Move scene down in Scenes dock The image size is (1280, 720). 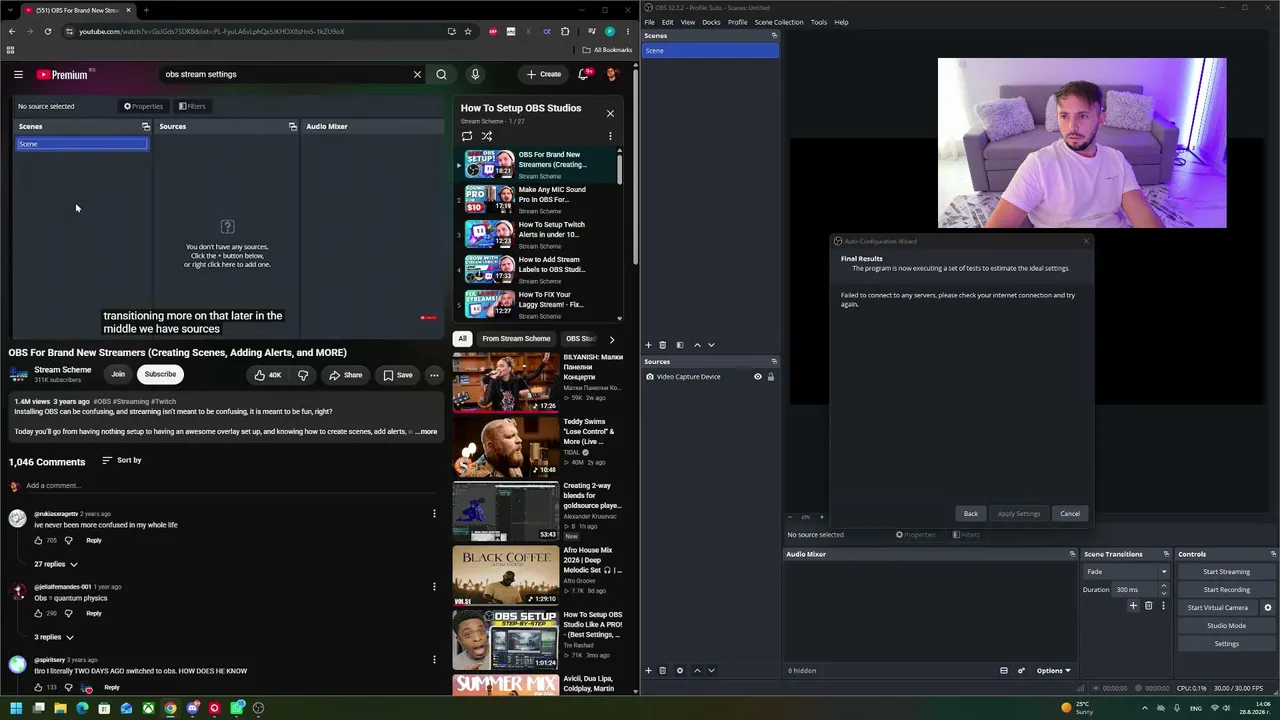711,345
